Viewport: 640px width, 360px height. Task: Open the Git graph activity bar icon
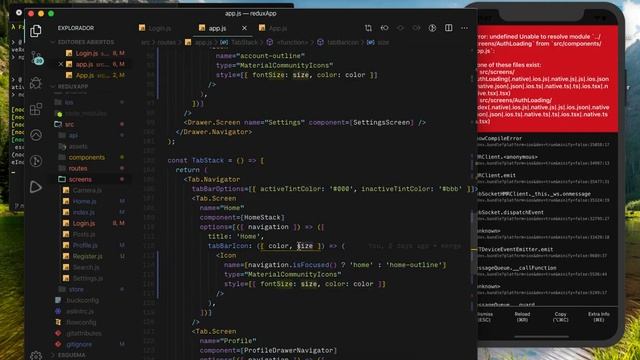[36, 161]
